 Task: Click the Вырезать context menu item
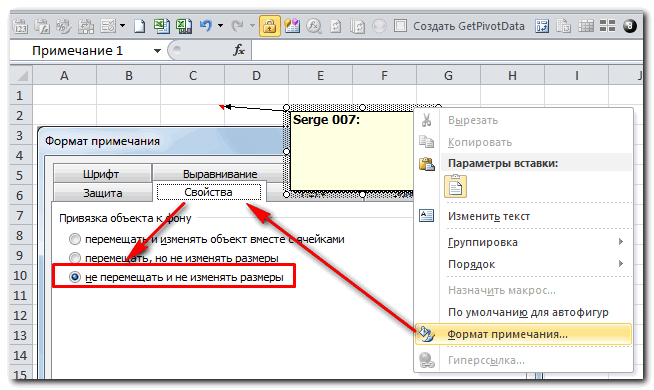(x=524, y=121)
